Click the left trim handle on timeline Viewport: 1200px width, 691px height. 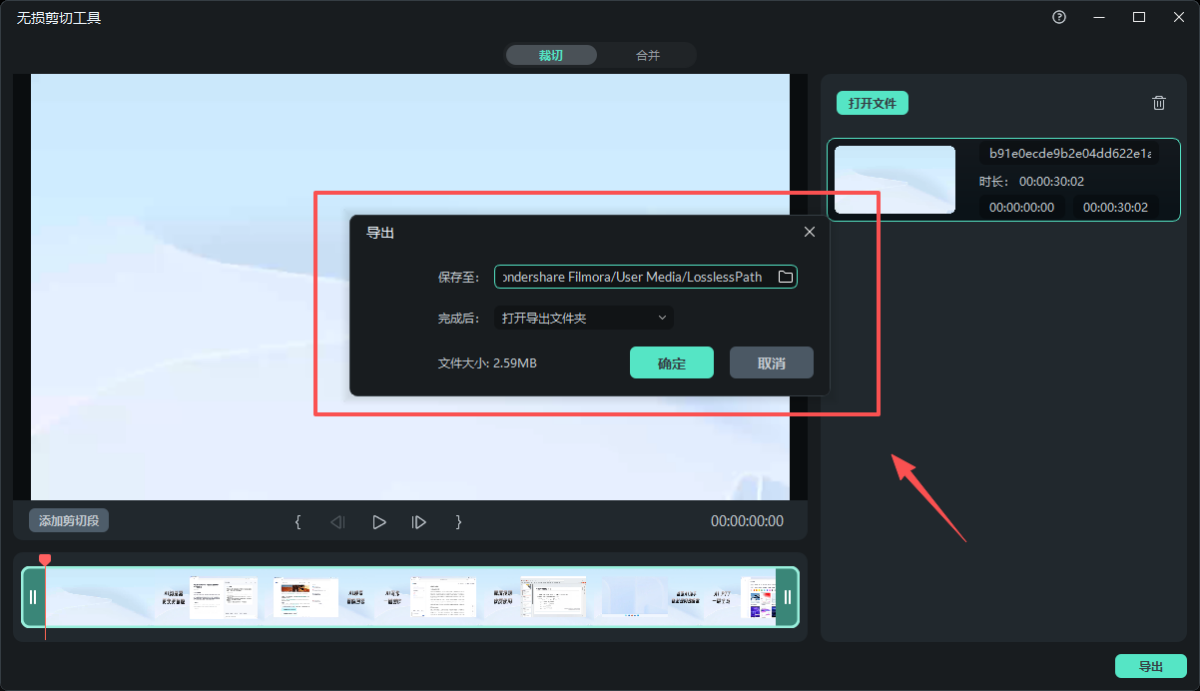(x=33, y=597)
